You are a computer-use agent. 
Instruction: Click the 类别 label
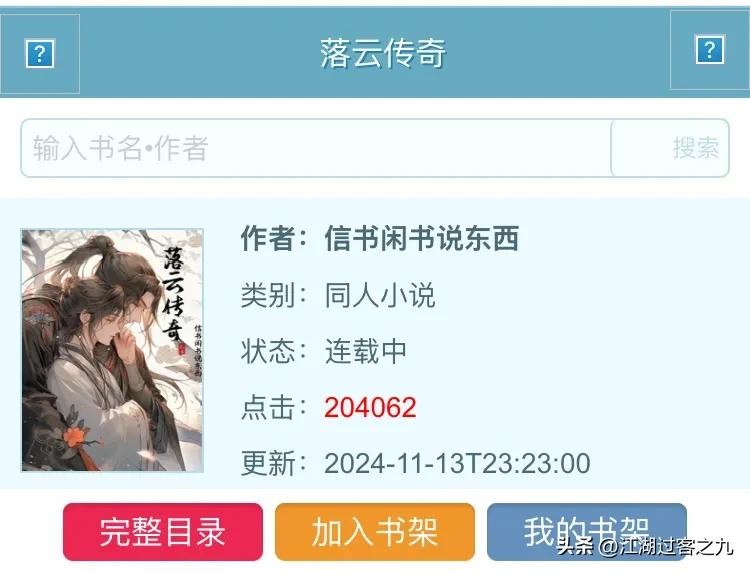click(x=268, y=295)
